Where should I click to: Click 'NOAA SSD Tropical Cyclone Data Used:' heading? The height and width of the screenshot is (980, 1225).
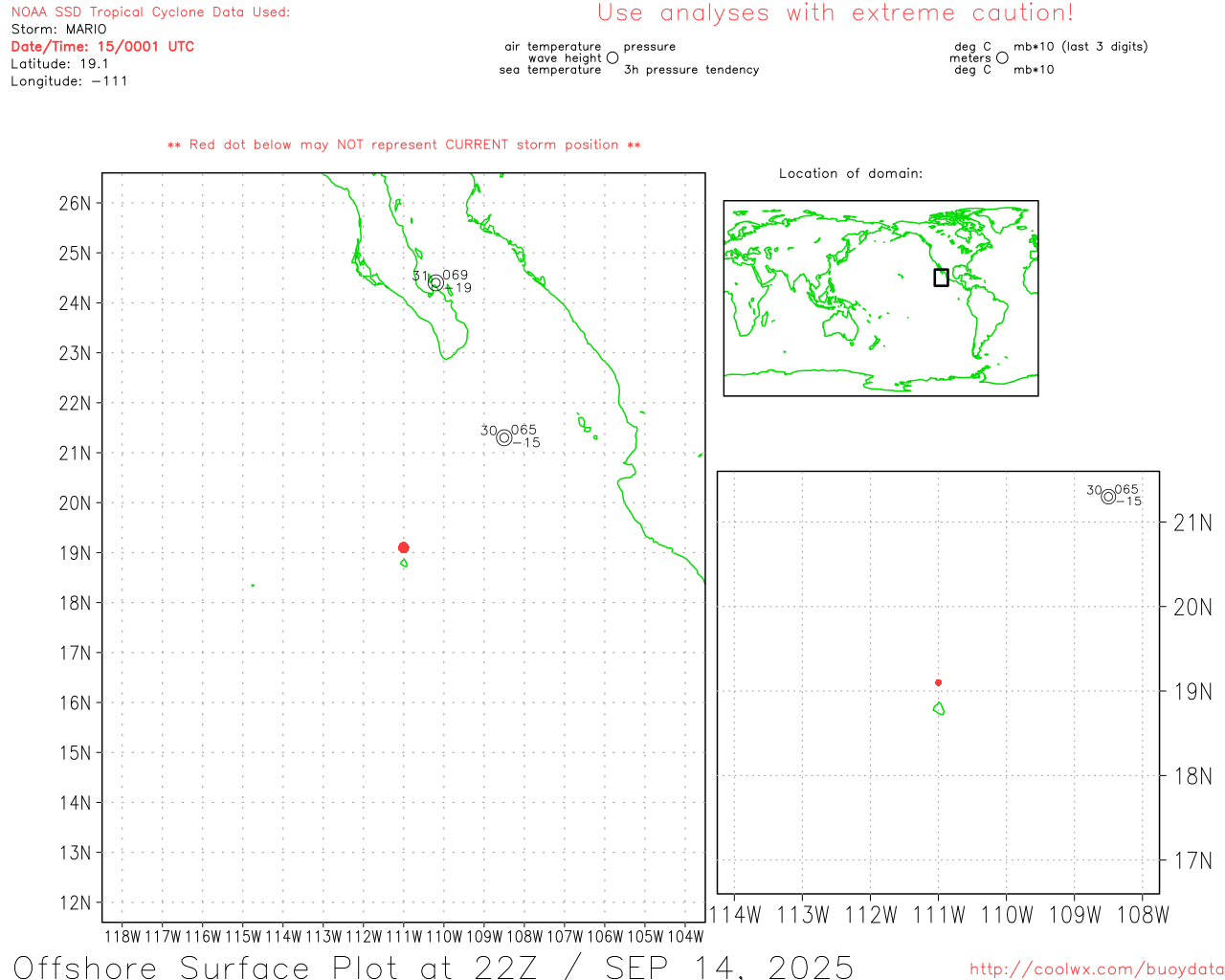coord(150,12)
